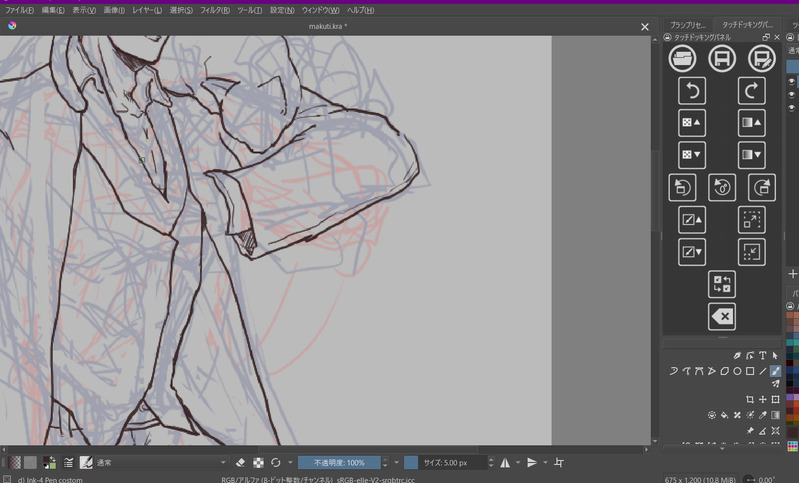Click the clear/delete backspace-shaped button
799x483 pixels.
722,316
